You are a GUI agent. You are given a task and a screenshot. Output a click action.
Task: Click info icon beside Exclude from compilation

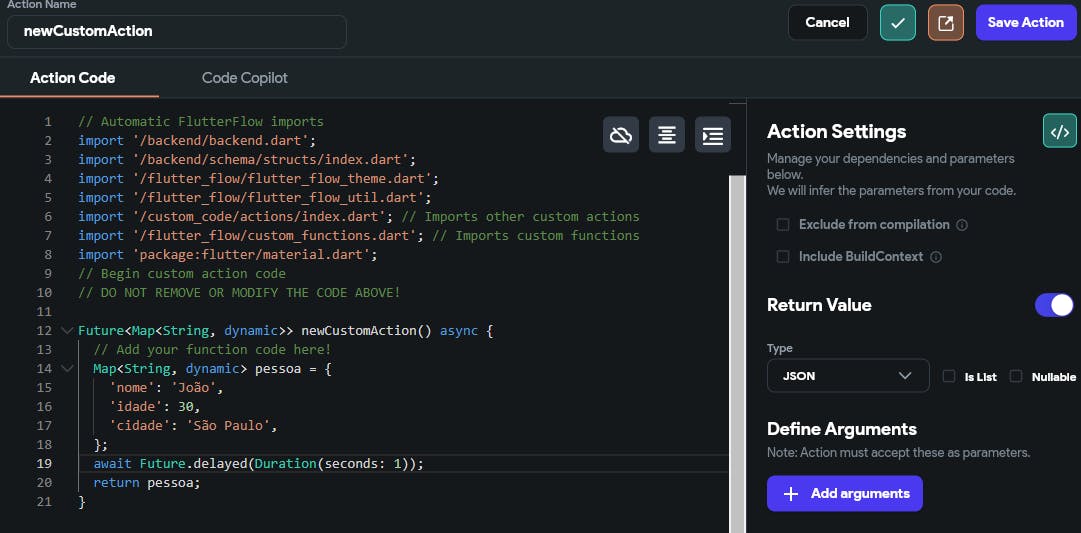point(962,225)
